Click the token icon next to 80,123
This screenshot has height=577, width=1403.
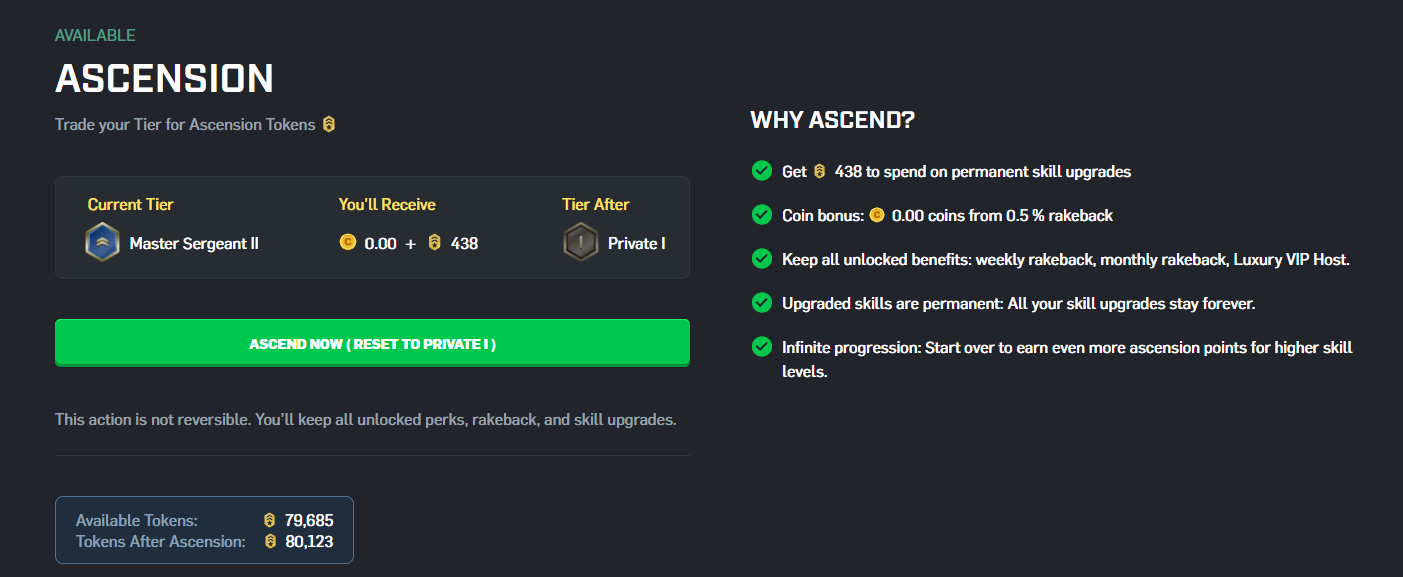click(269, 541)
